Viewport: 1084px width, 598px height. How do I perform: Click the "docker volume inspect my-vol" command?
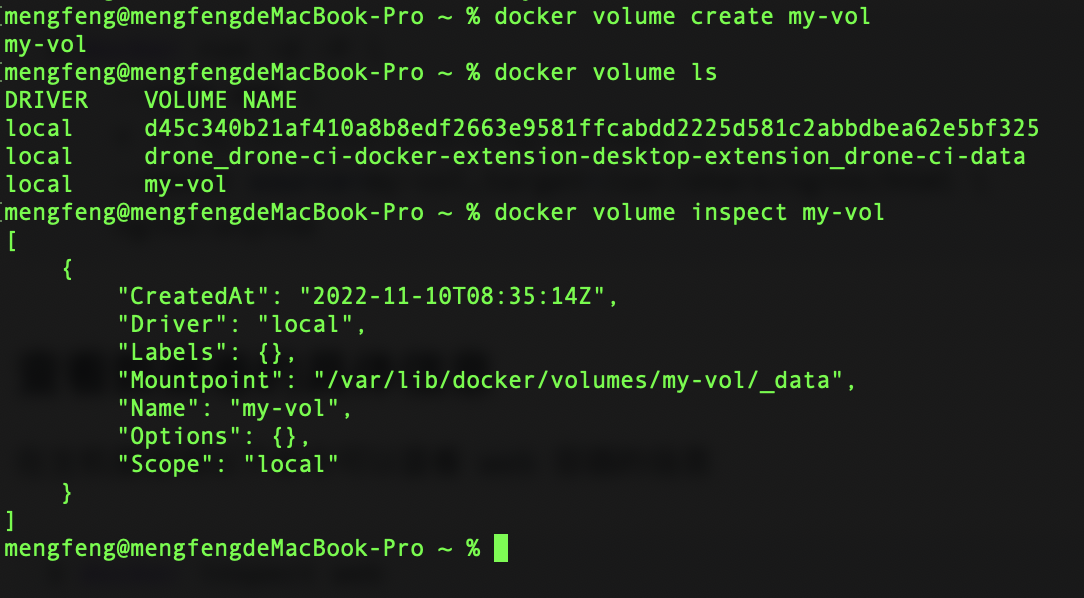[x=689, y=212]
